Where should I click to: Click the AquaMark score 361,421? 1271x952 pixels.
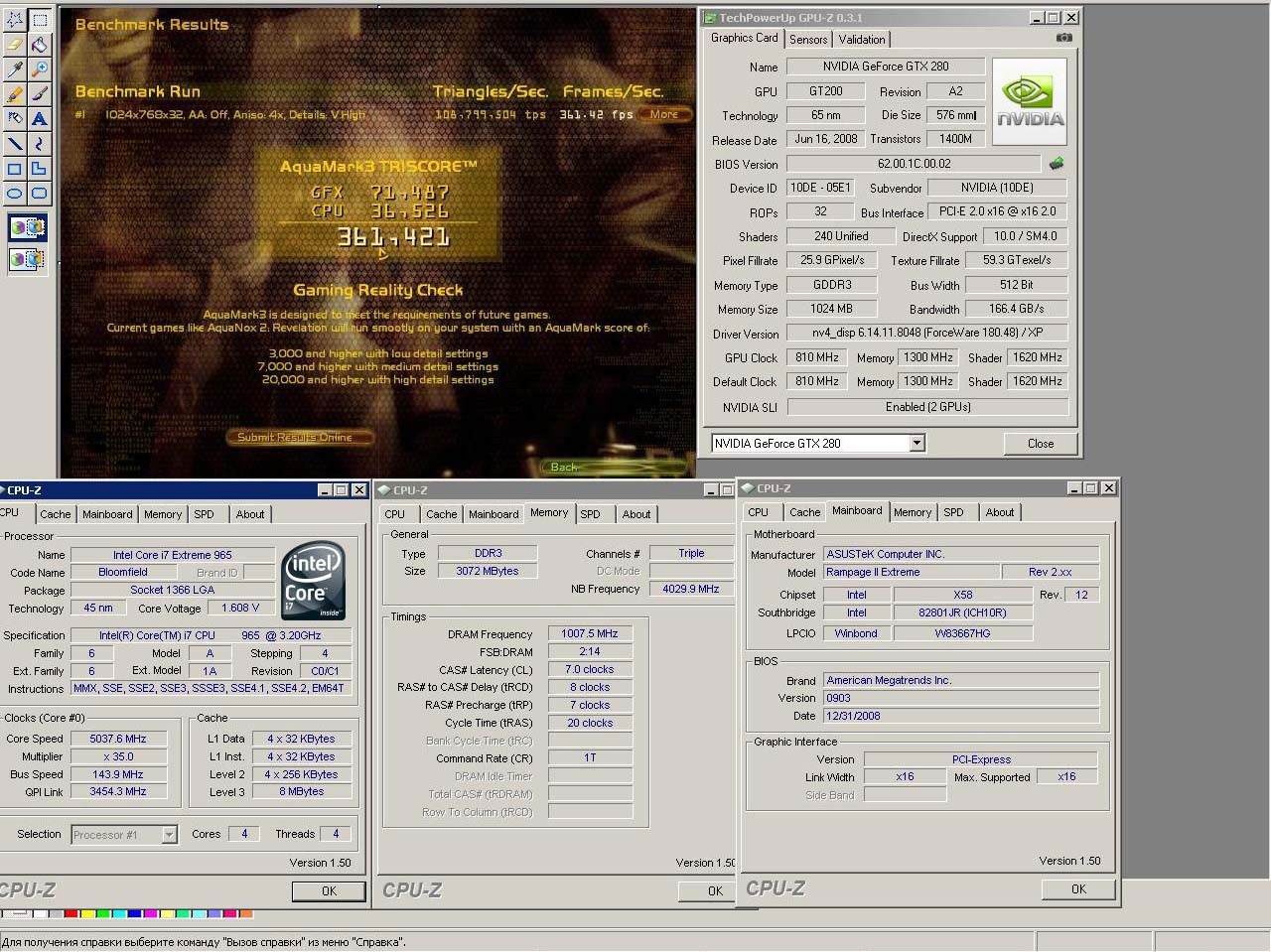(x=393, y=237)
